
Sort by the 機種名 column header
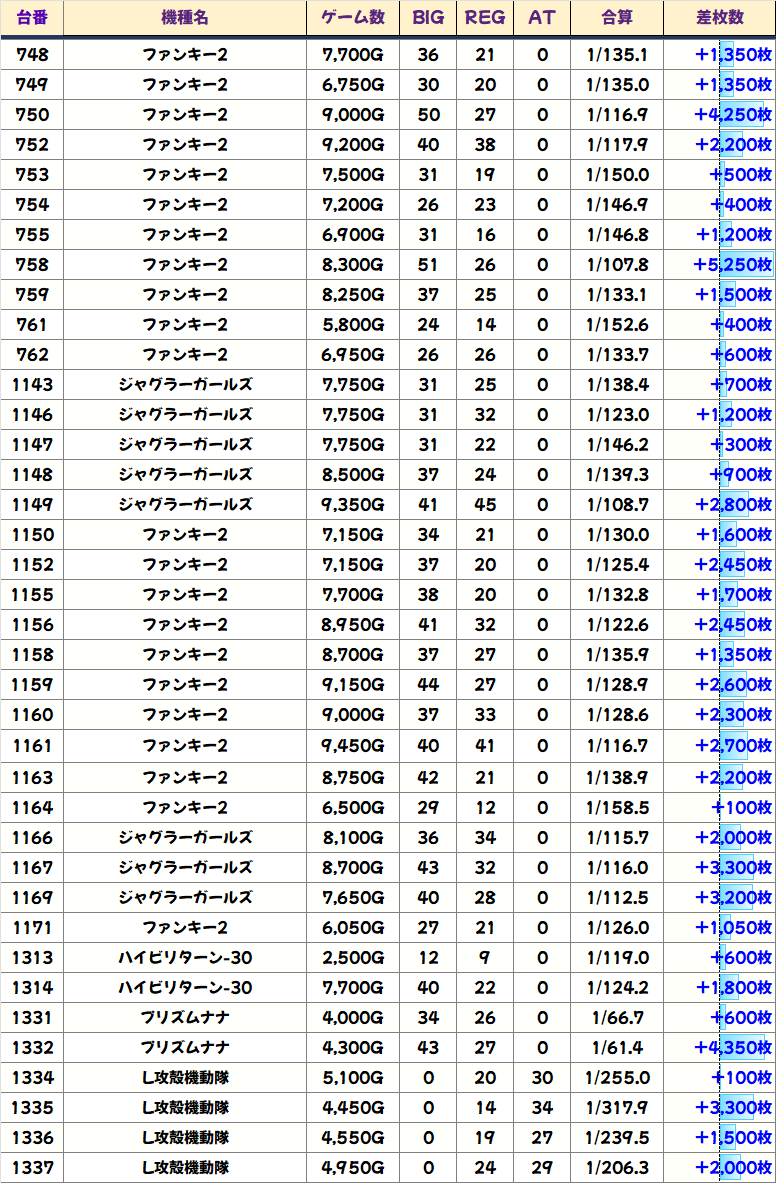click(x=185, y=18)
